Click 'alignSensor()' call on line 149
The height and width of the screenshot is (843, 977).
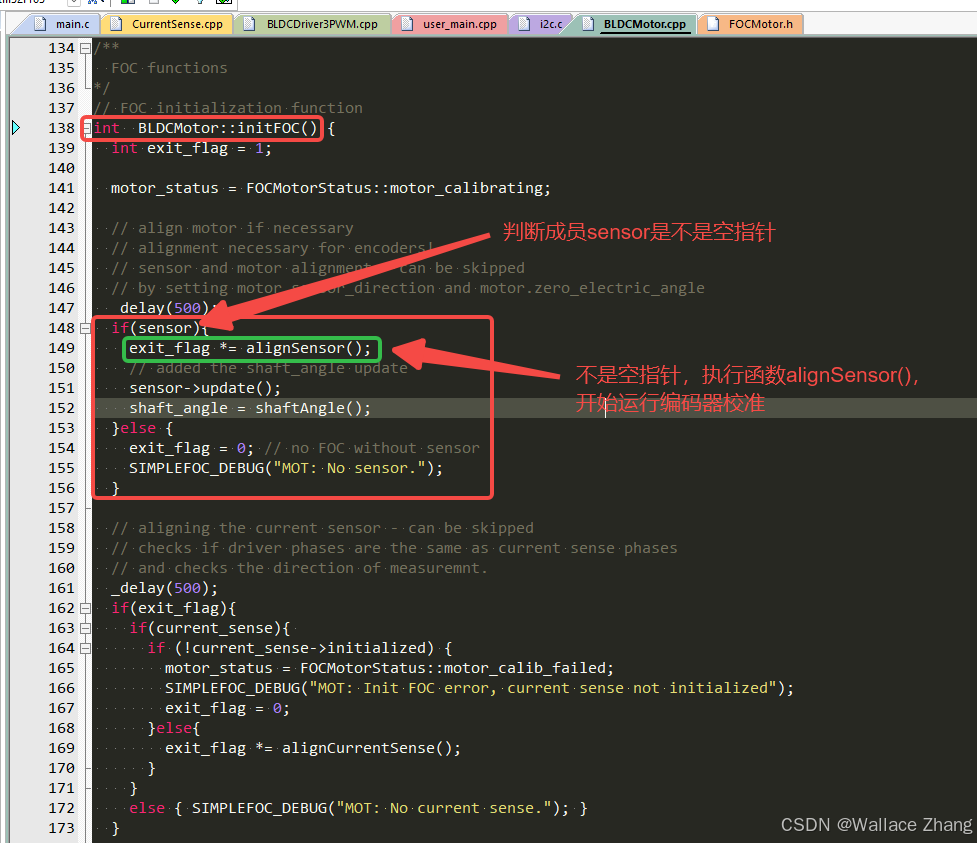pyautogui.click(x=303, y=348)
